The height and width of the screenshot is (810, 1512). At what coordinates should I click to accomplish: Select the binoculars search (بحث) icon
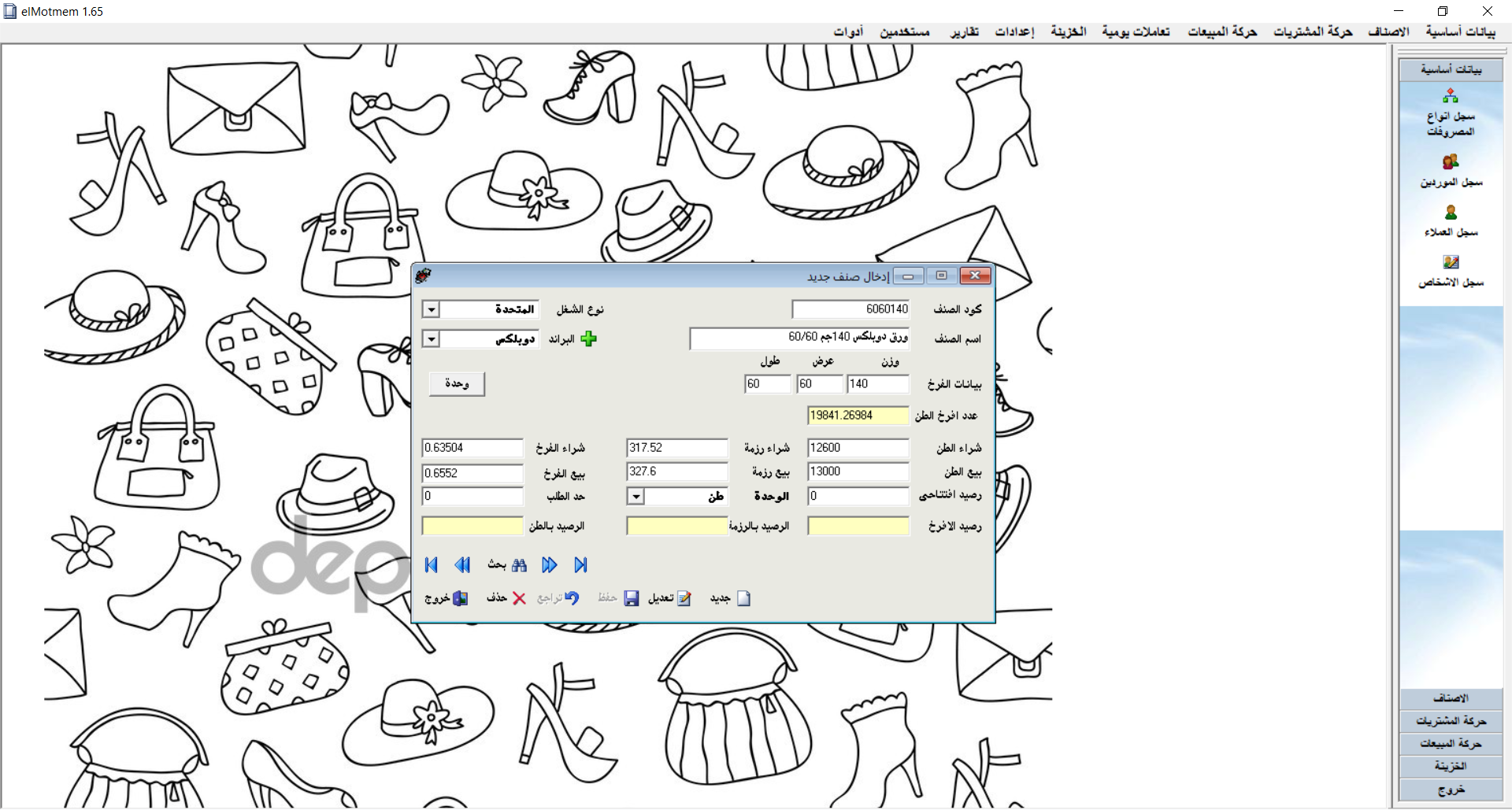click(x=520, y=564)
